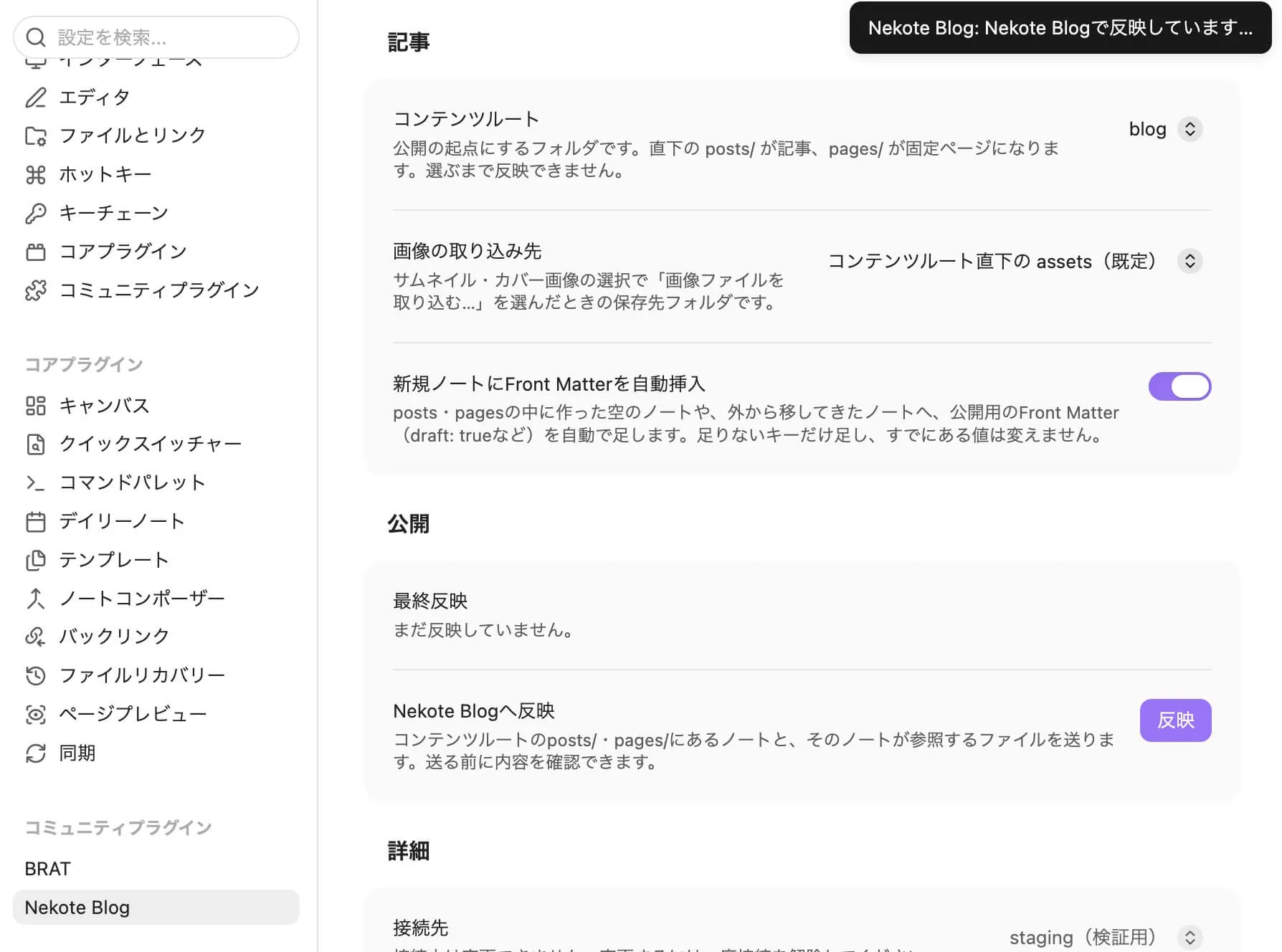Click the purple 反映 button
This screenshot has width=1282, height=952.
[x=1176, y=720]
